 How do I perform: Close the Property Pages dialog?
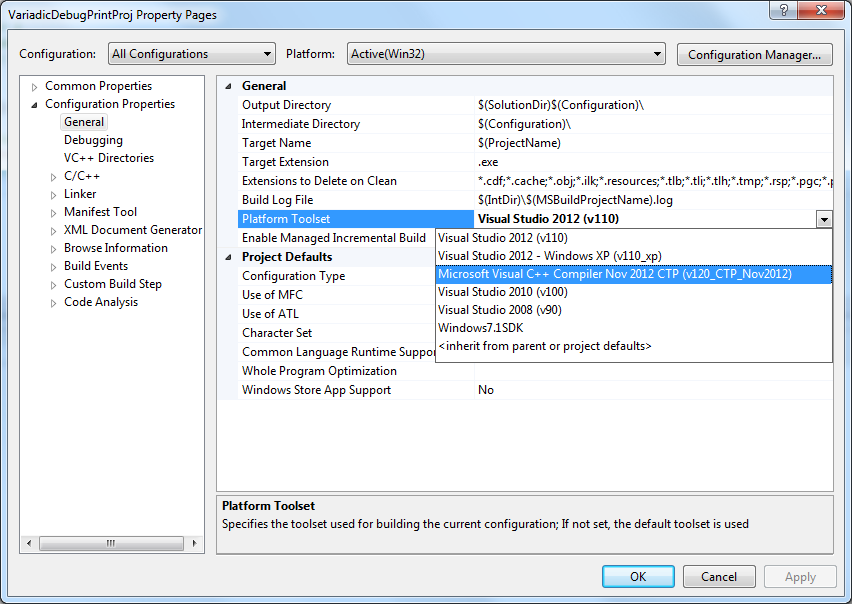click(x=821, y=10)
